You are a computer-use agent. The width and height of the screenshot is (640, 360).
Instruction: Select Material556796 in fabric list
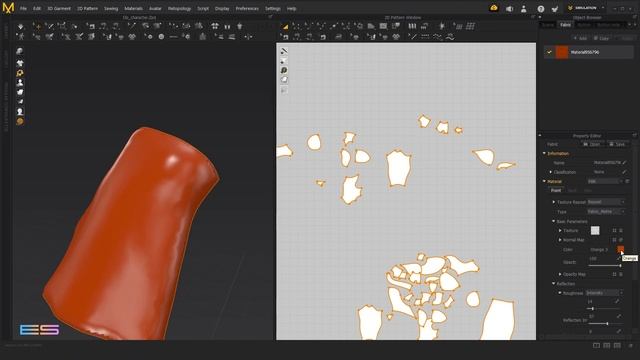589,52
